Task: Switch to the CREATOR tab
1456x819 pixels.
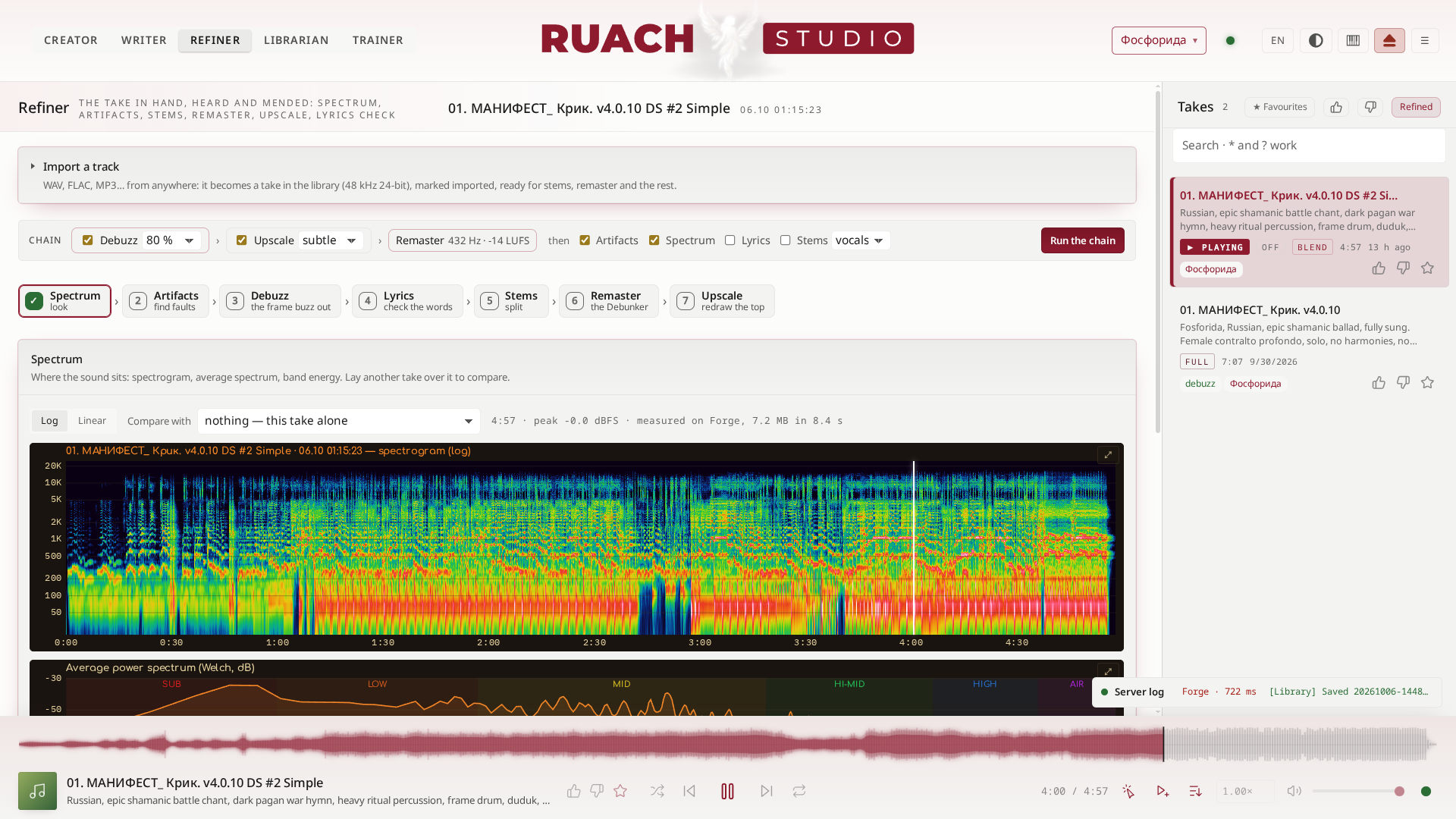Action: click(x=71, y=40)
